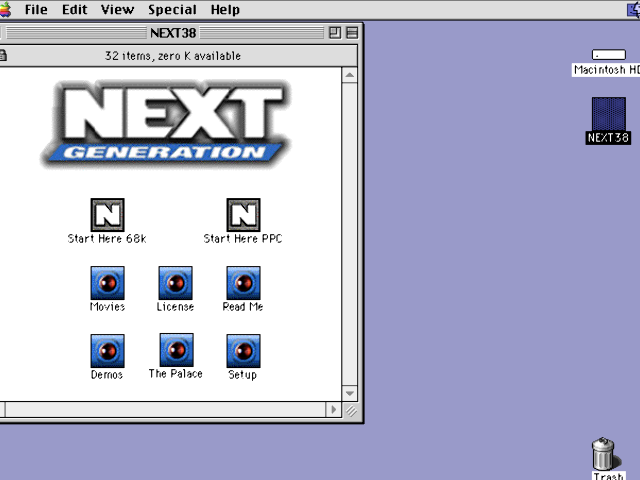The image size is (640, 480).
Task: Click the zoom box of NEXT38 window
Action: (335, 33)
